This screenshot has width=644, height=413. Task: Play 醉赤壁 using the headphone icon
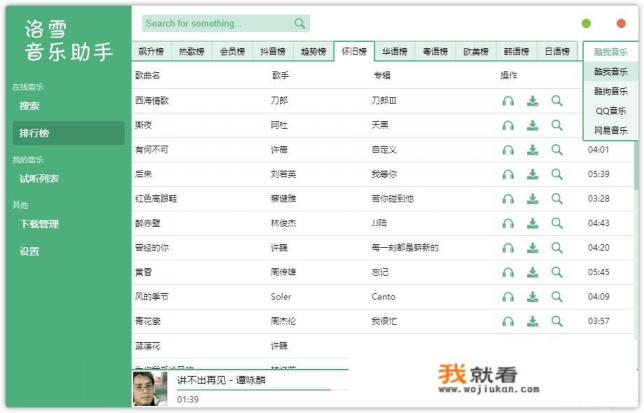pos(508,223)
